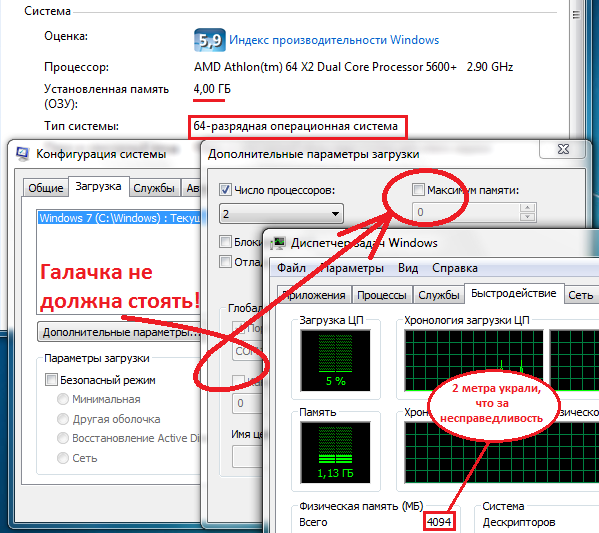This screenshot has height=533, width=599.
Task: Click the Всего label under physical memory
Action: pos(313,522)
